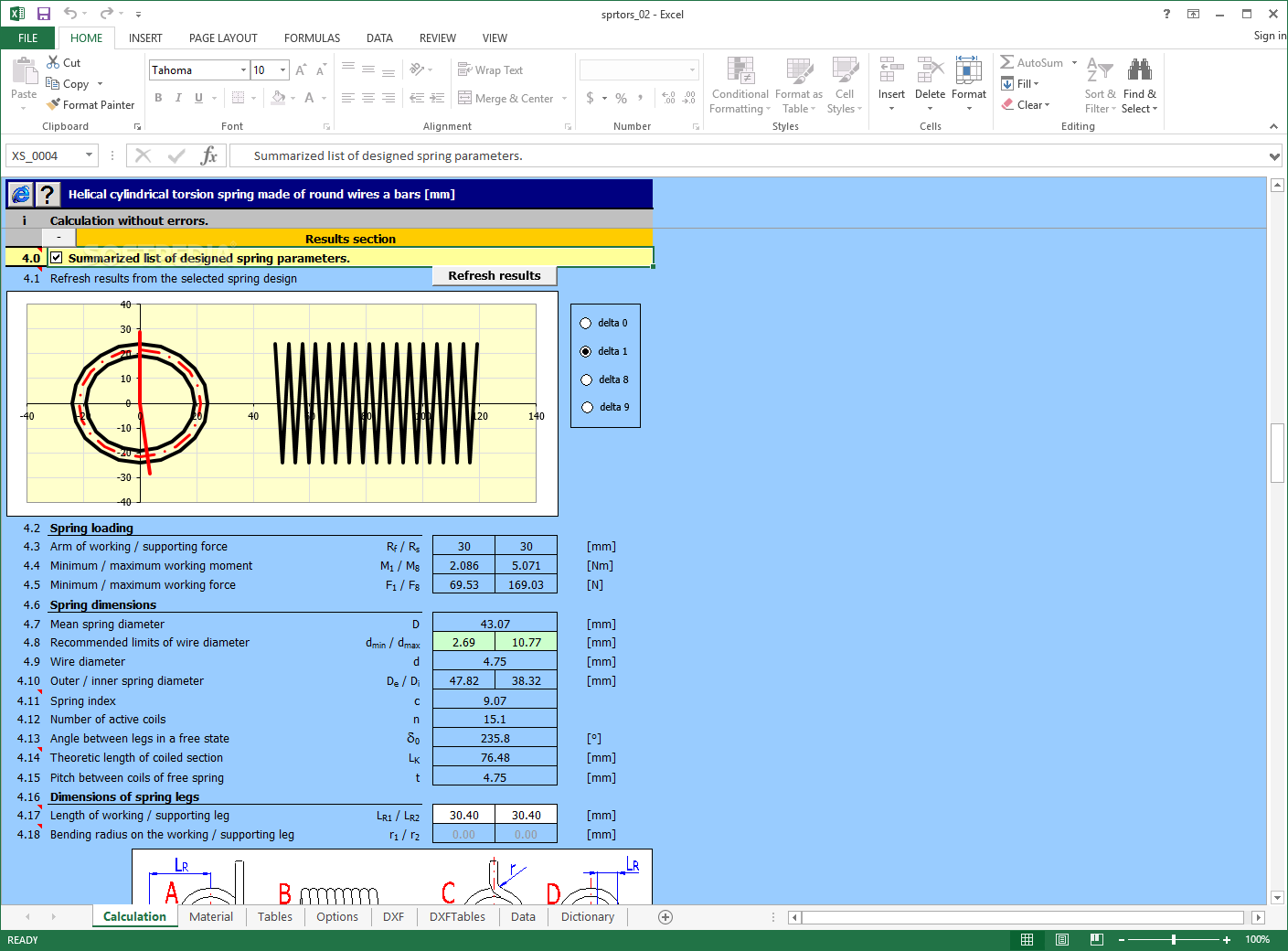Expand the formula bar
The height and width of the screenshot is (951, 1288).
[1274, 156]
